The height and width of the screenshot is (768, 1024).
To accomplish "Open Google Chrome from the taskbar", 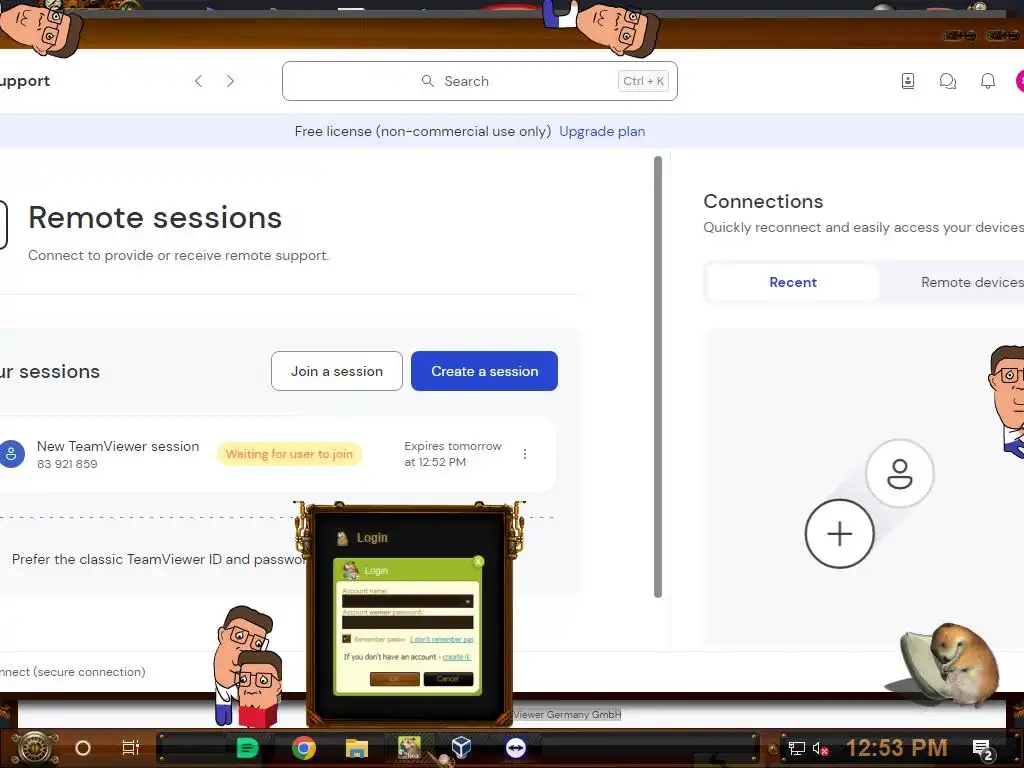I will 304,748.
